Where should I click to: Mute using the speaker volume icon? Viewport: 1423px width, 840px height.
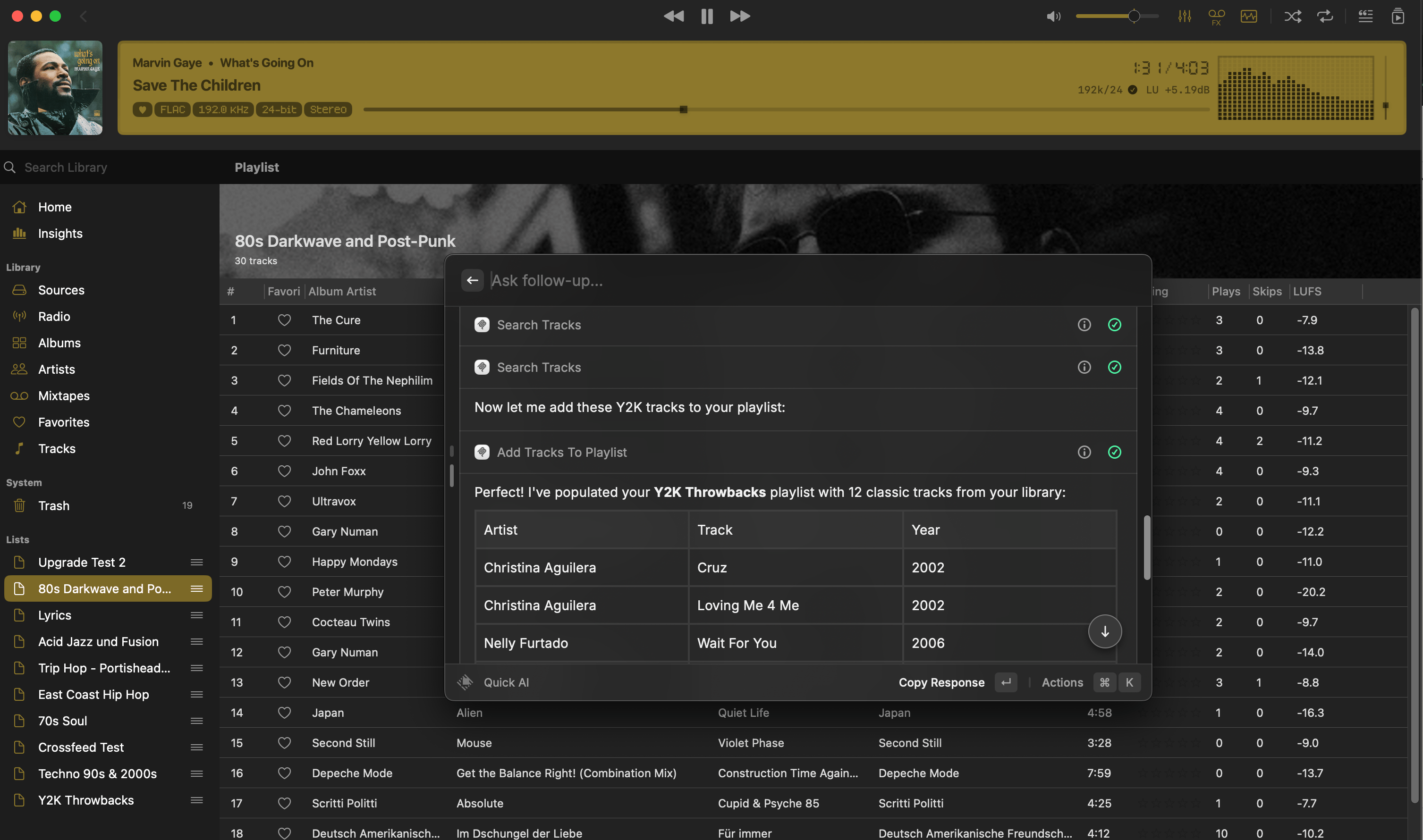[x=1053, y=17]
